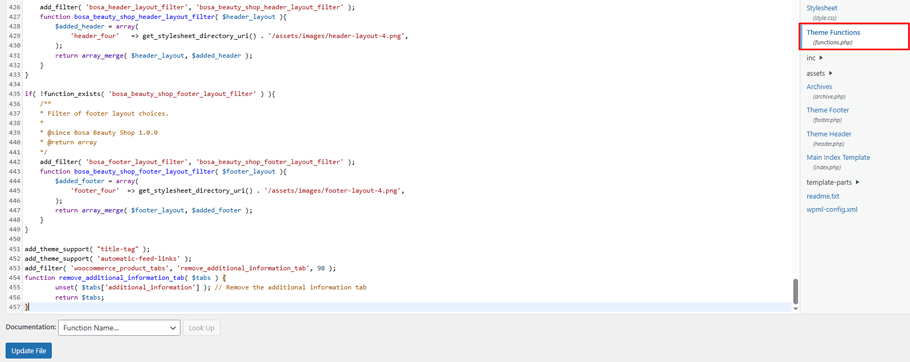Open the wpml-config.xml file
This screenshot has height=362, width=910.
point(832,209)
